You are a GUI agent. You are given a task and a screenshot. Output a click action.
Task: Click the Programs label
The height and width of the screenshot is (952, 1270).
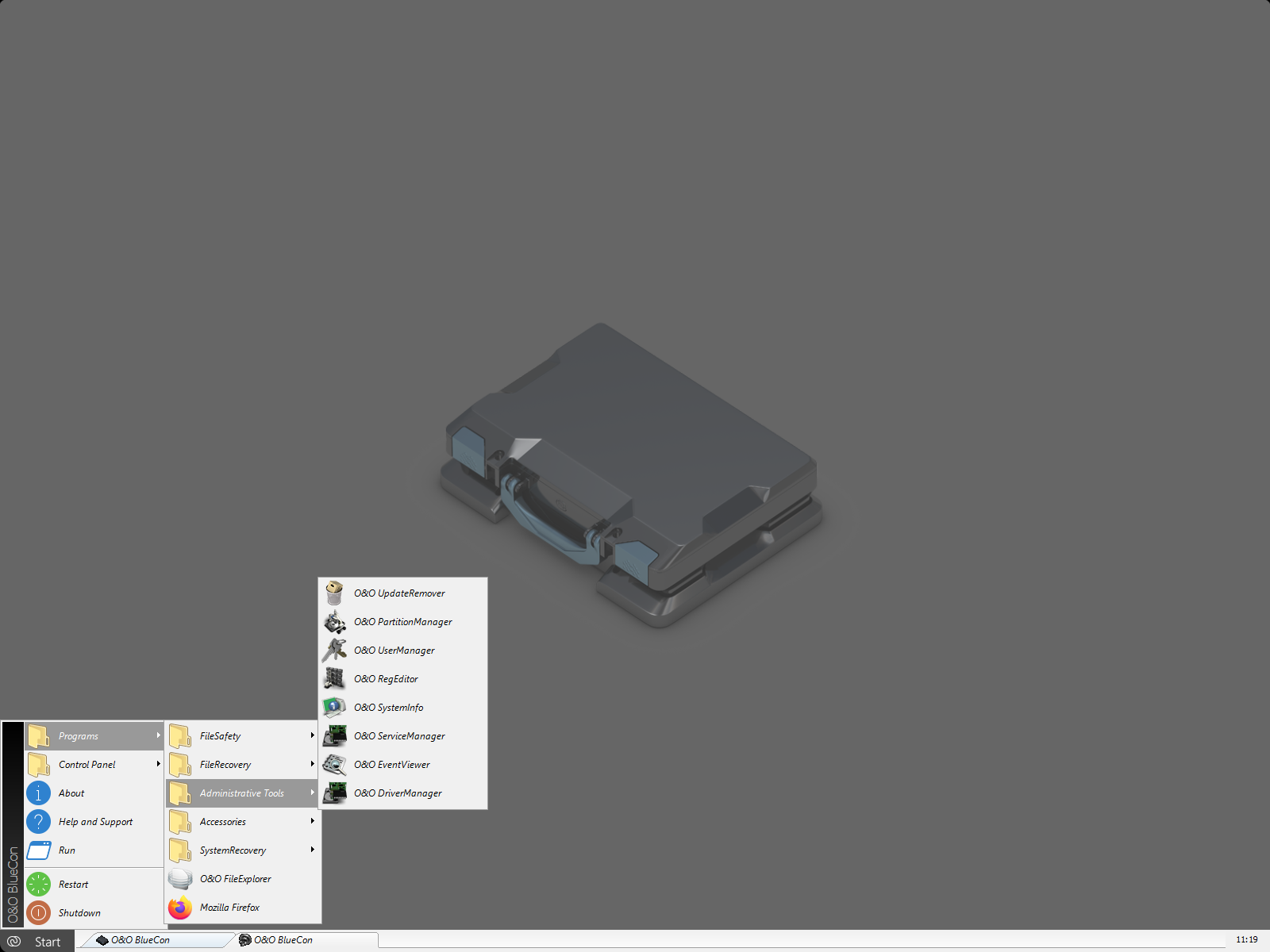79,736
